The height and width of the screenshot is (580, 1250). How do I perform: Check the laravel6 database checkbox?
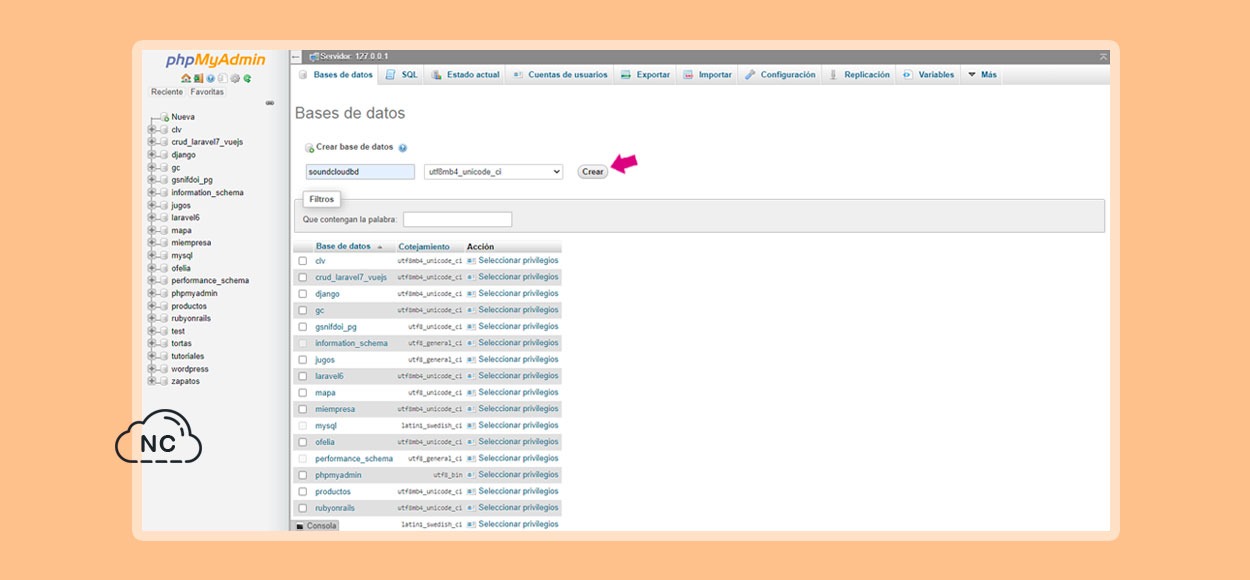(302, 377)
